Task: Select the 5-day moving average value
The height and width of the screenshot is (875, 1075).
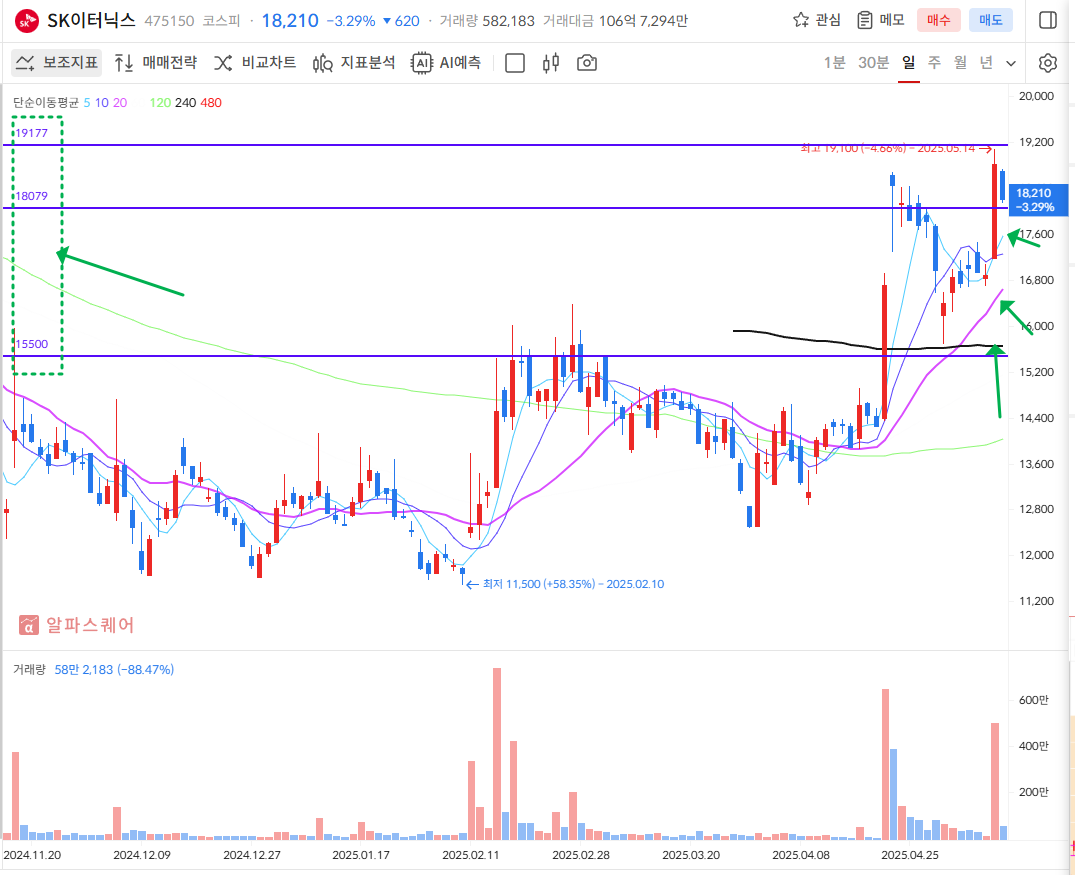Action: [x=87, y=103]
